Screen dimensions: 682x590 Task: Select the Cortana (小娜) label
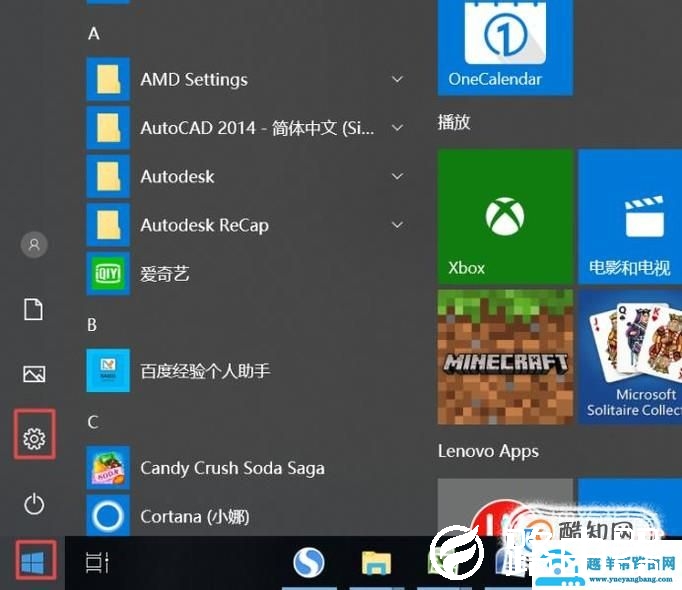point(195,516)
